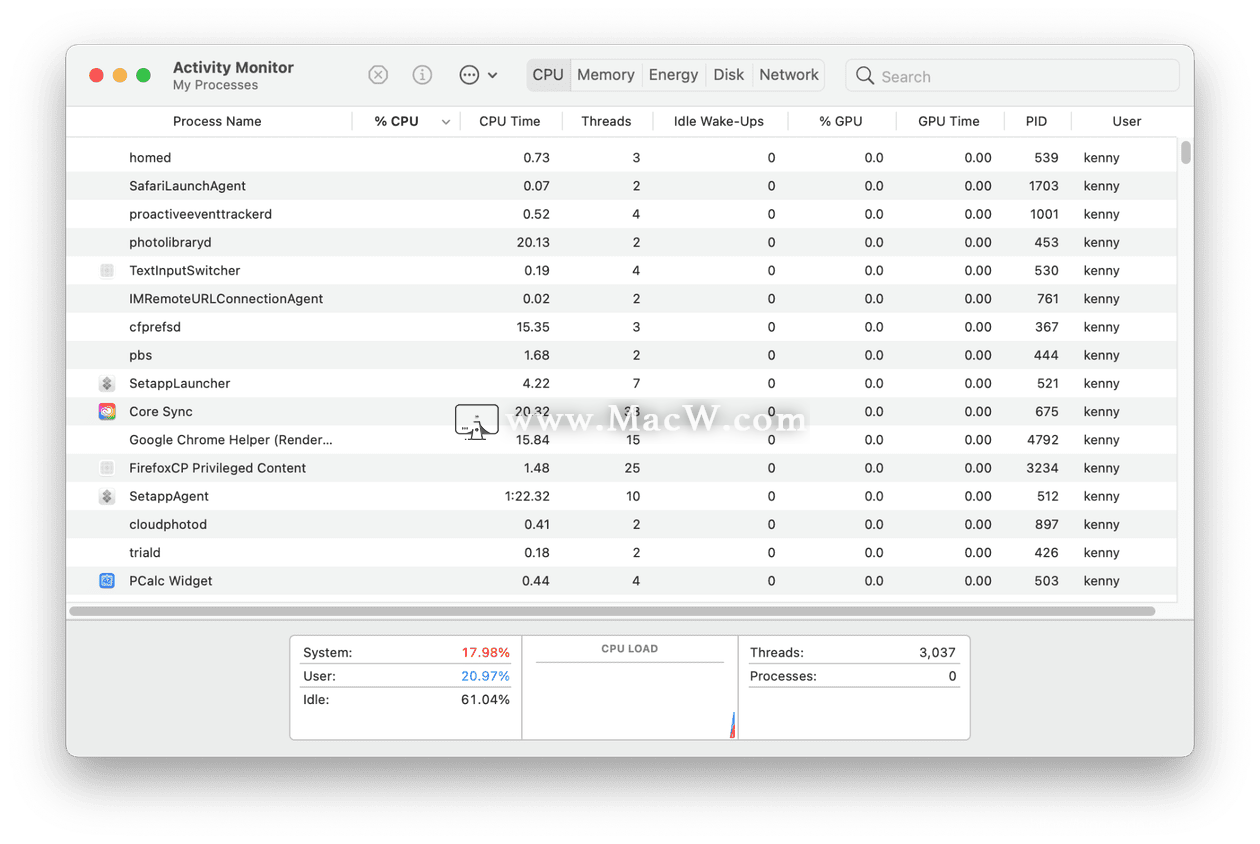Screen dimensions: 1260x844
Task: Click the 1:22.32 CPU Time value
Action: [x=527, y=497]
